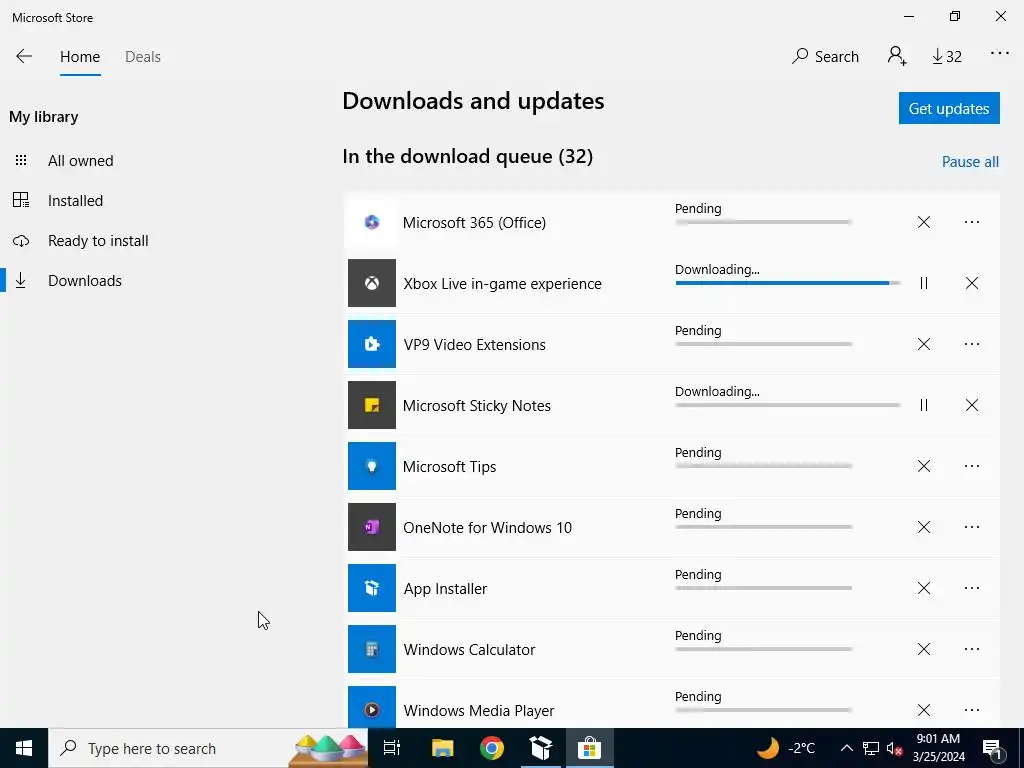
Task: Open more options for OneNote for Windows 10
Action: 972,527
